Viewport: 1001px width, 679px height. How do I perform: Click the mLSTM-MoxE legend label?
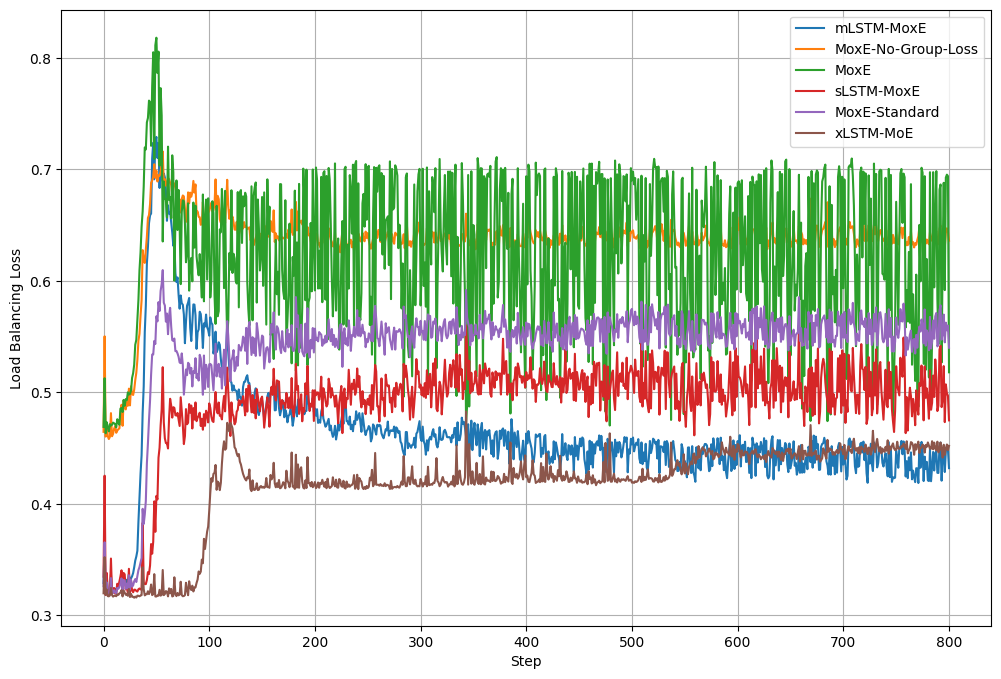880,28
